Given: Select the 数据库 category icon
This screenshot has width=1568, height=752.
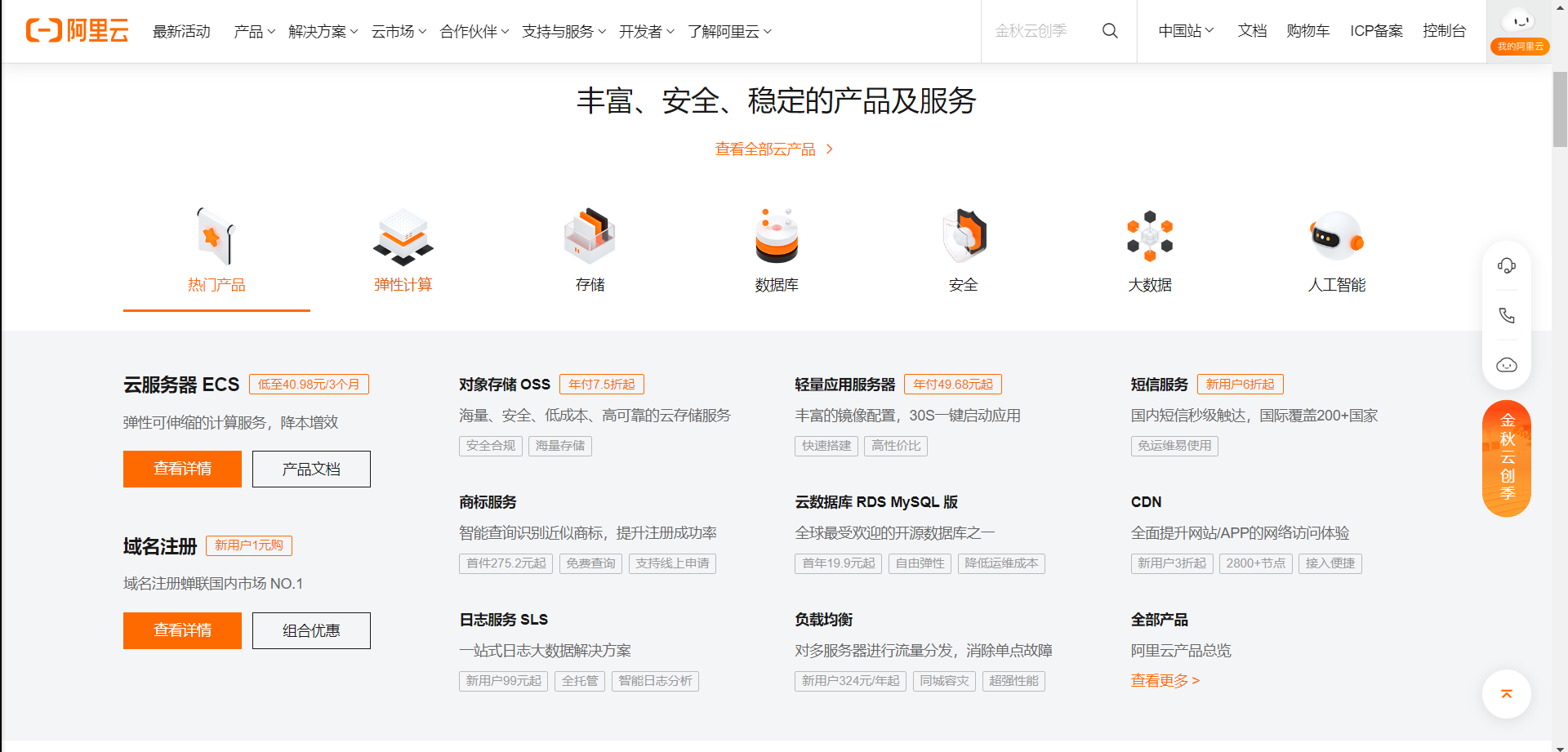Looking at the screenshot, I should 777,236.
